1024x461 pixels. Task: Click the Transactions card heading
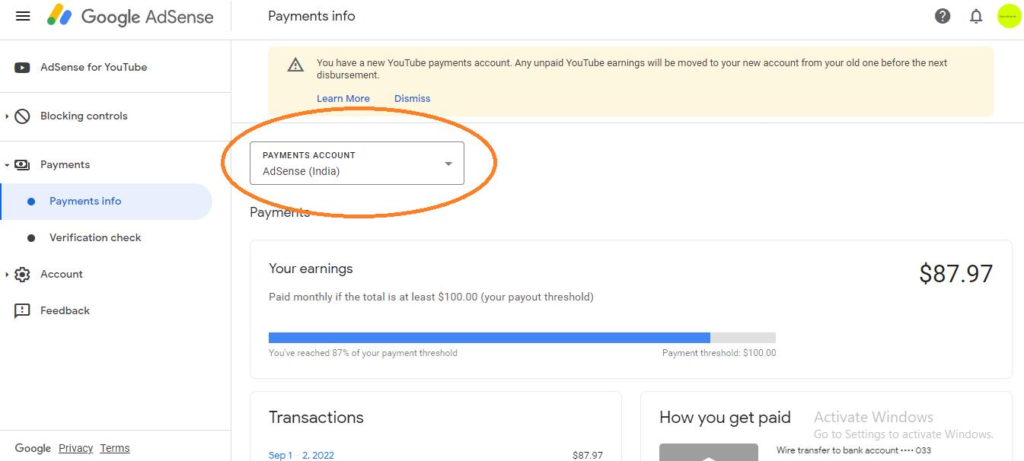coord(316,417)
